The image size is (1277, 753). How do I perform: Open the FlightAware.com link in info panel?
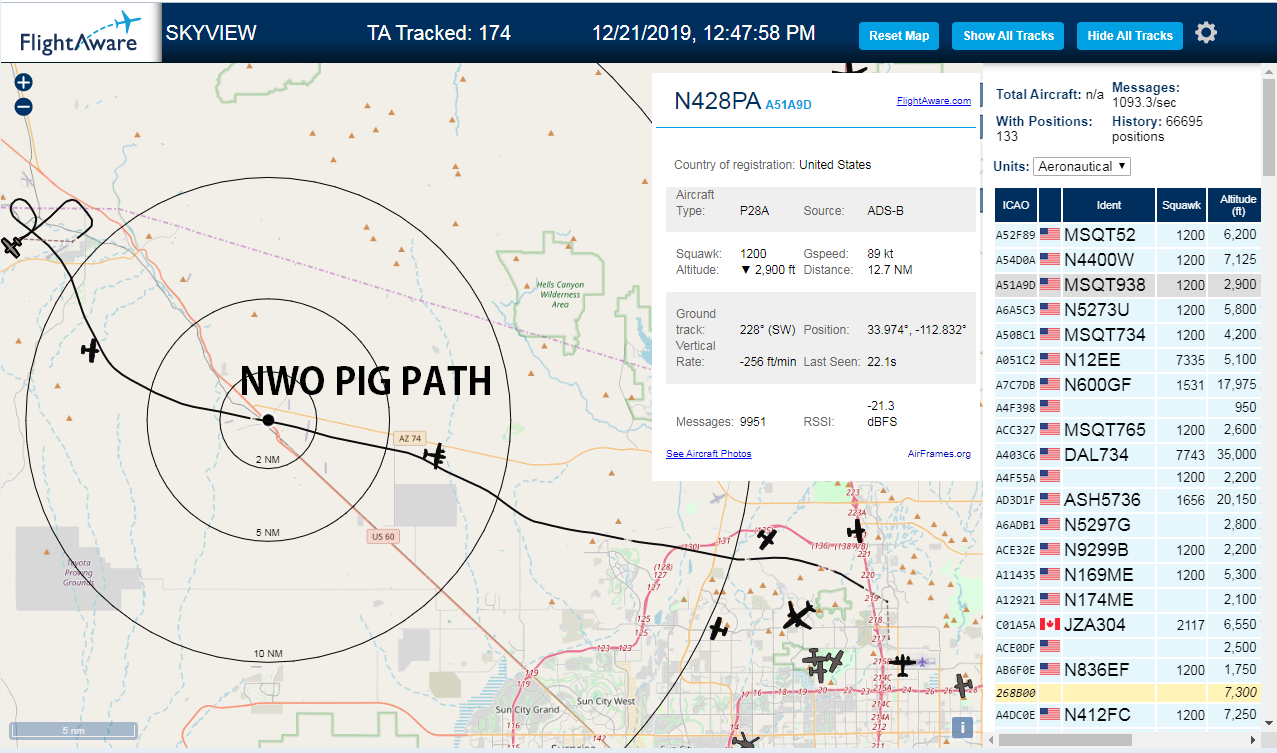(x=934, y=100)
